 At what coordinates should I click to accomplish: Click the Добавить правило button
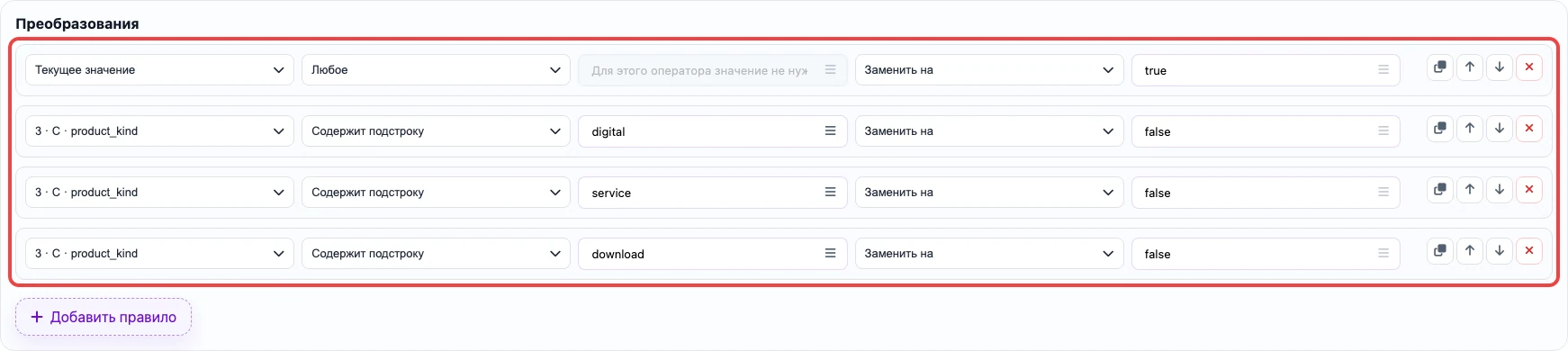(x=104, y=317)
